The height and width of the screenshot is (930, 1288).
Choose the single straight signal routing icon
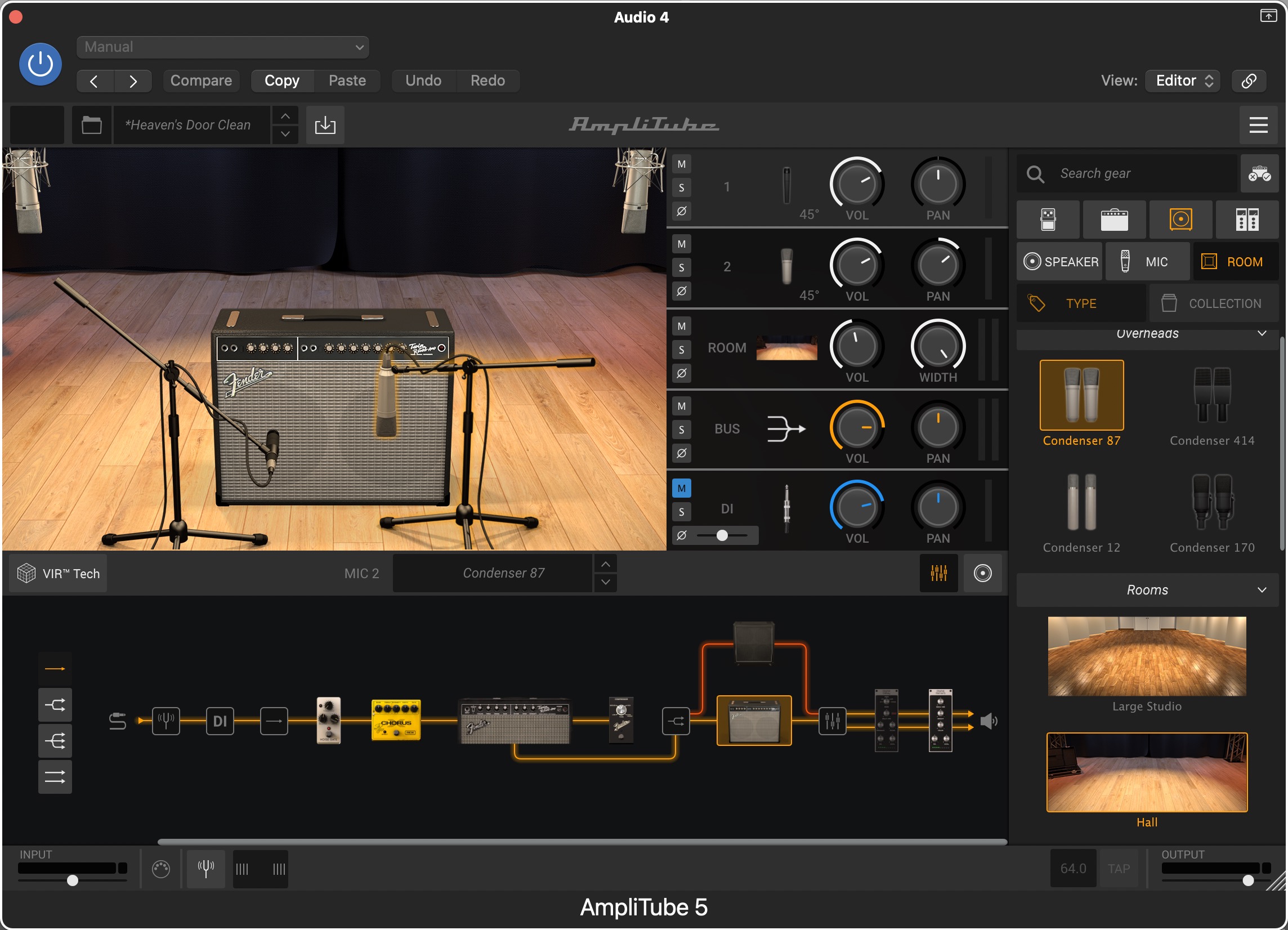pyautogui.click(x=55, y=669)
